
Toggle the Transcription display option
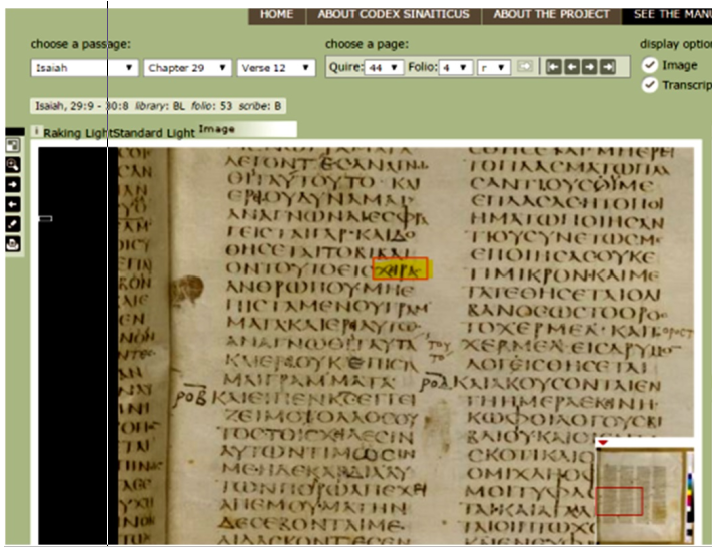(650, 85)
